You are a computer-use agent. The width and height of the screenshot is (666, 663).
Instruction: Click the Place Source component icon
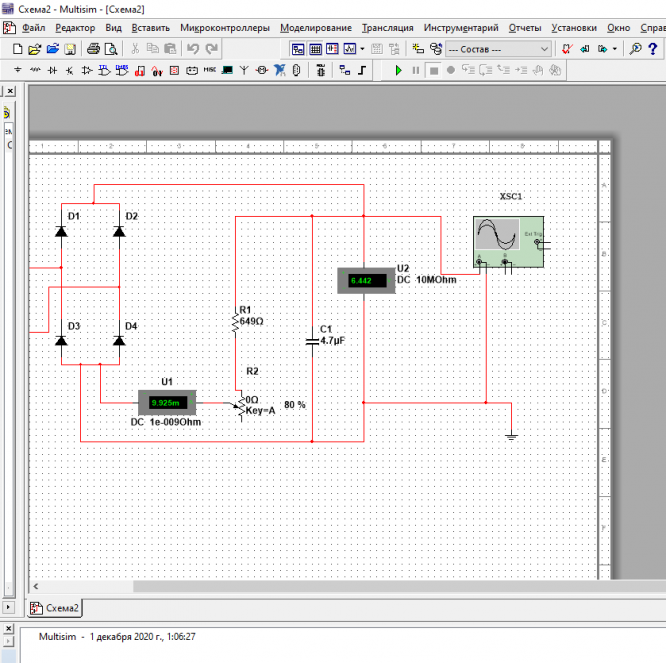[x=18, y=70]
